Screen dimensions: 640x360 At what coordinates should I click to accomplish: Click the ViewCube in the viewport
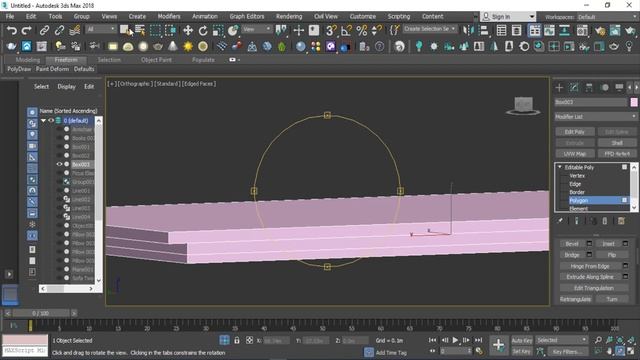[523, 106]
